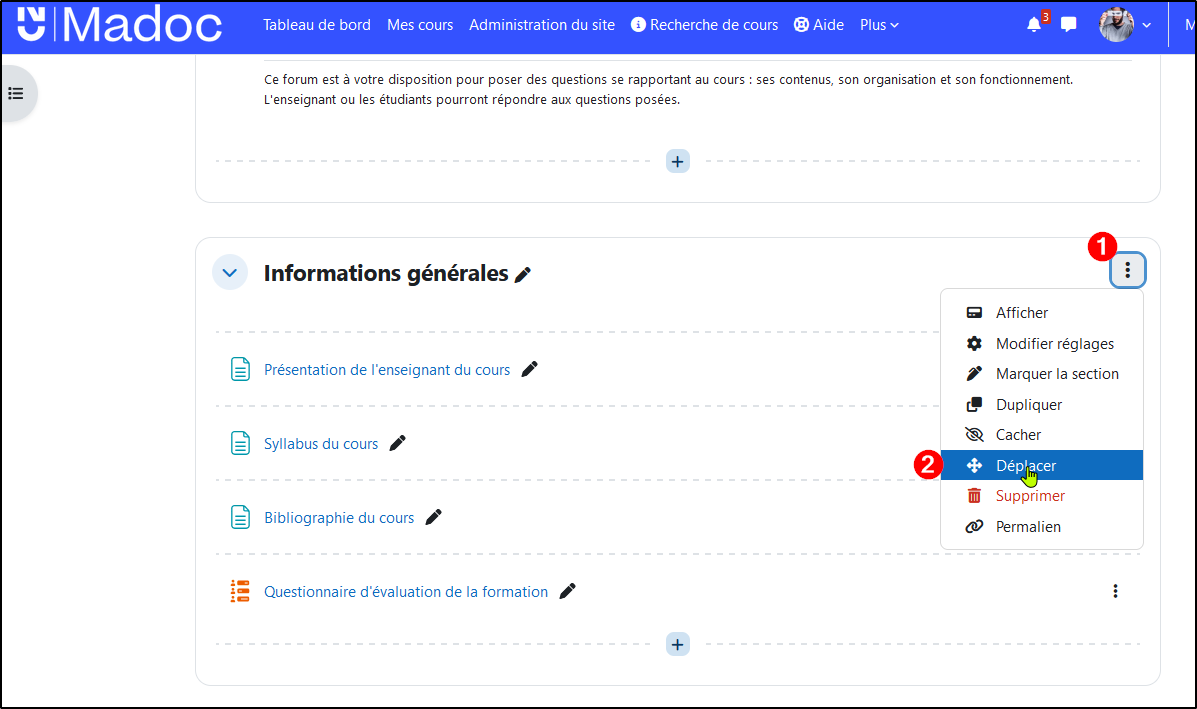Edit title of Syllabus du cours via pencil
1197x709 pixels.
[398, 443]
